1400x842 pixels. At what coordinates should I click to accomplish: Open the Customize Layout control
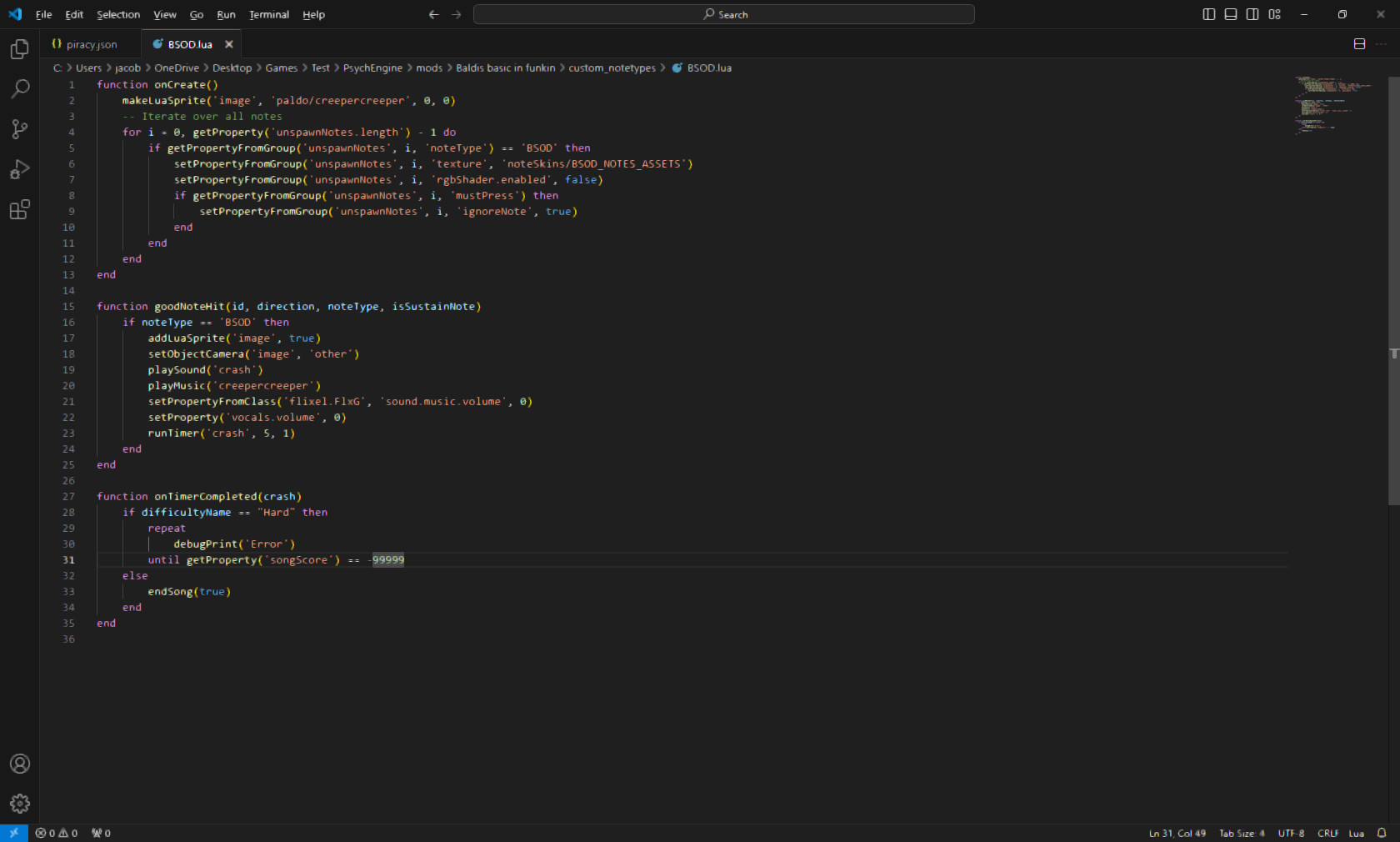click(1274, 14)
